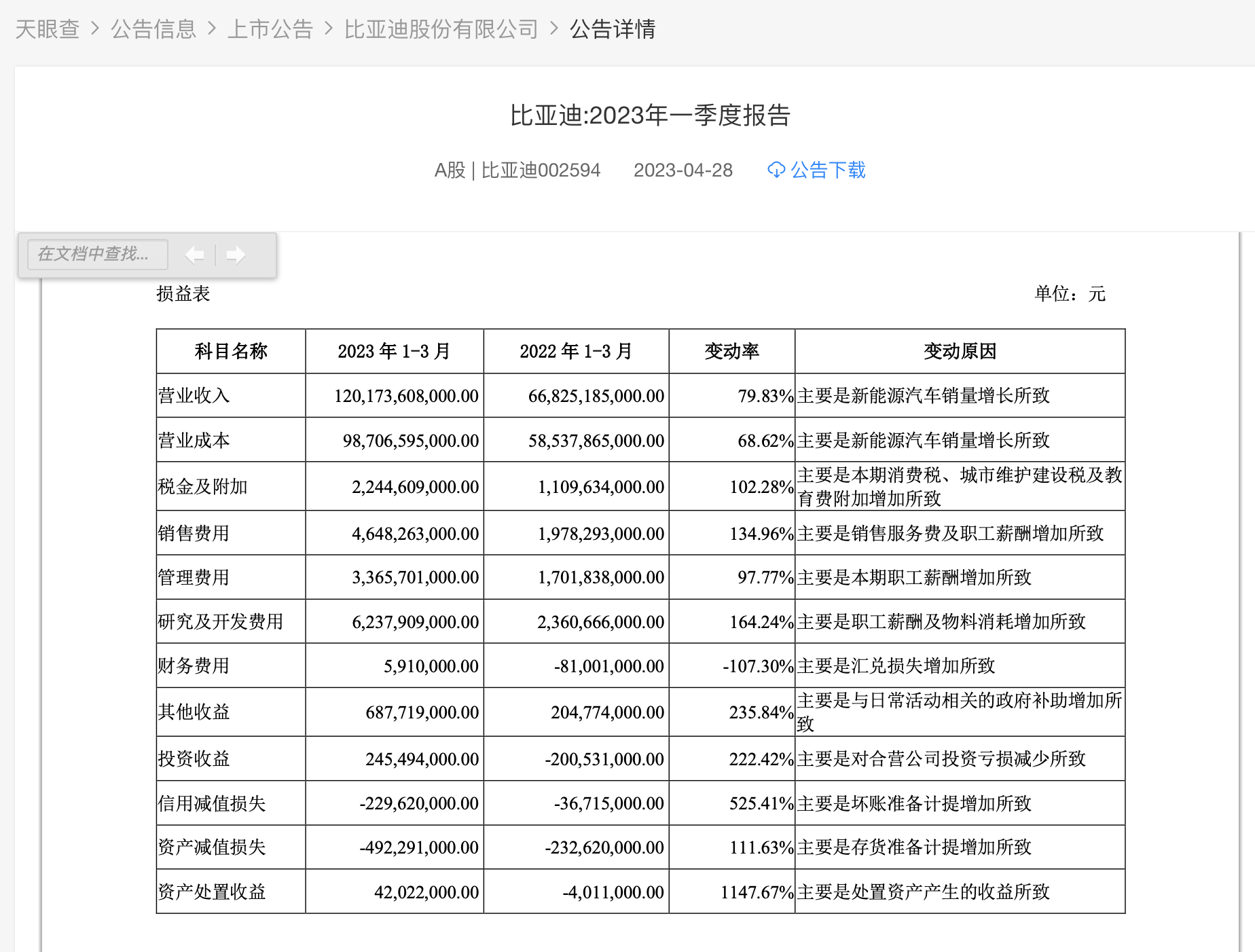The height and width of the screenshot is (952, 1255).
Task: Click reason 主要是本期职工薪酬增加所致
Action: pyautogui.click(x=915, y=577)
